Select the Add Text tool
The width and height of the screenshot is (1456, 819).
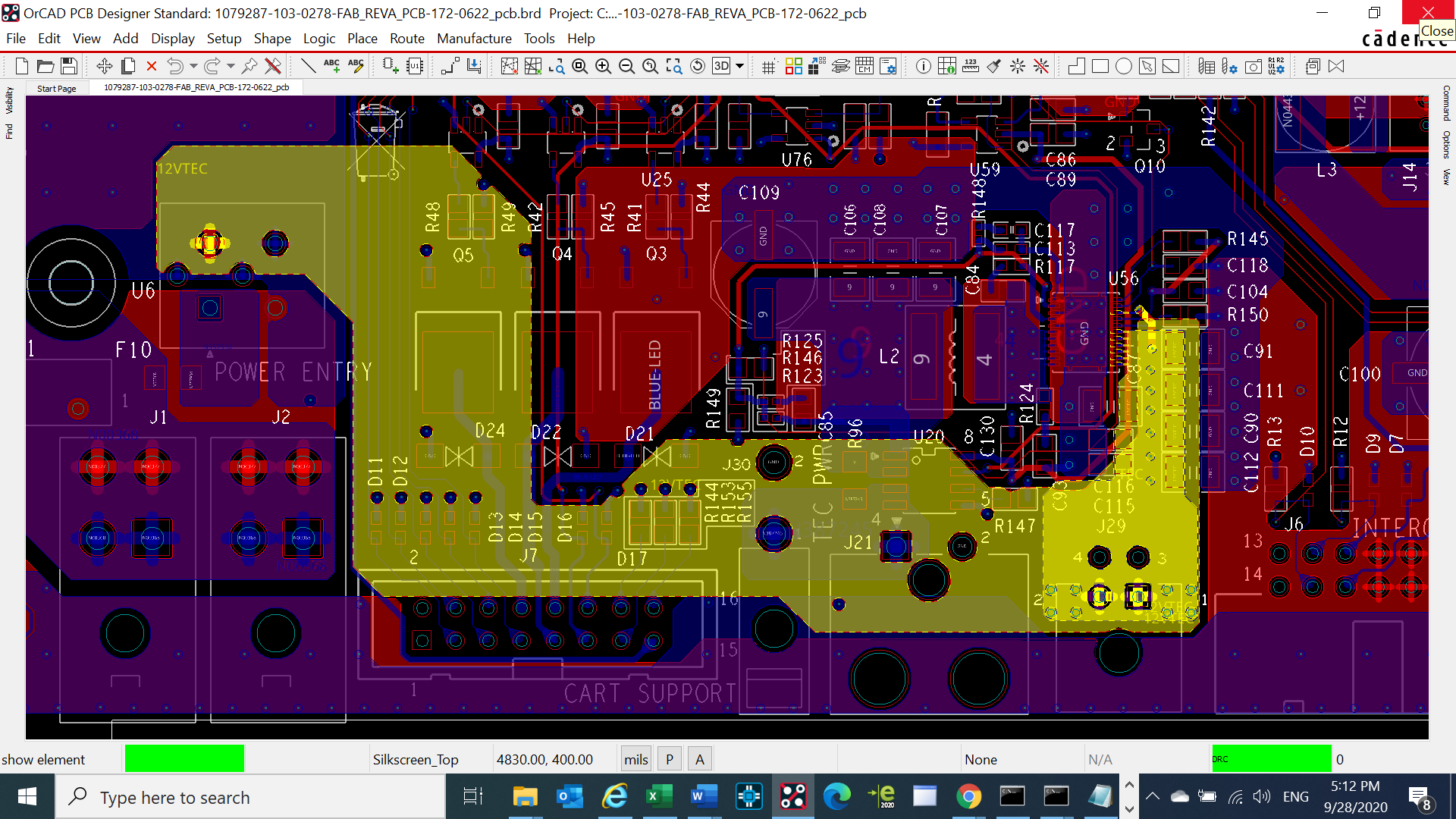(x=332, y=67)
